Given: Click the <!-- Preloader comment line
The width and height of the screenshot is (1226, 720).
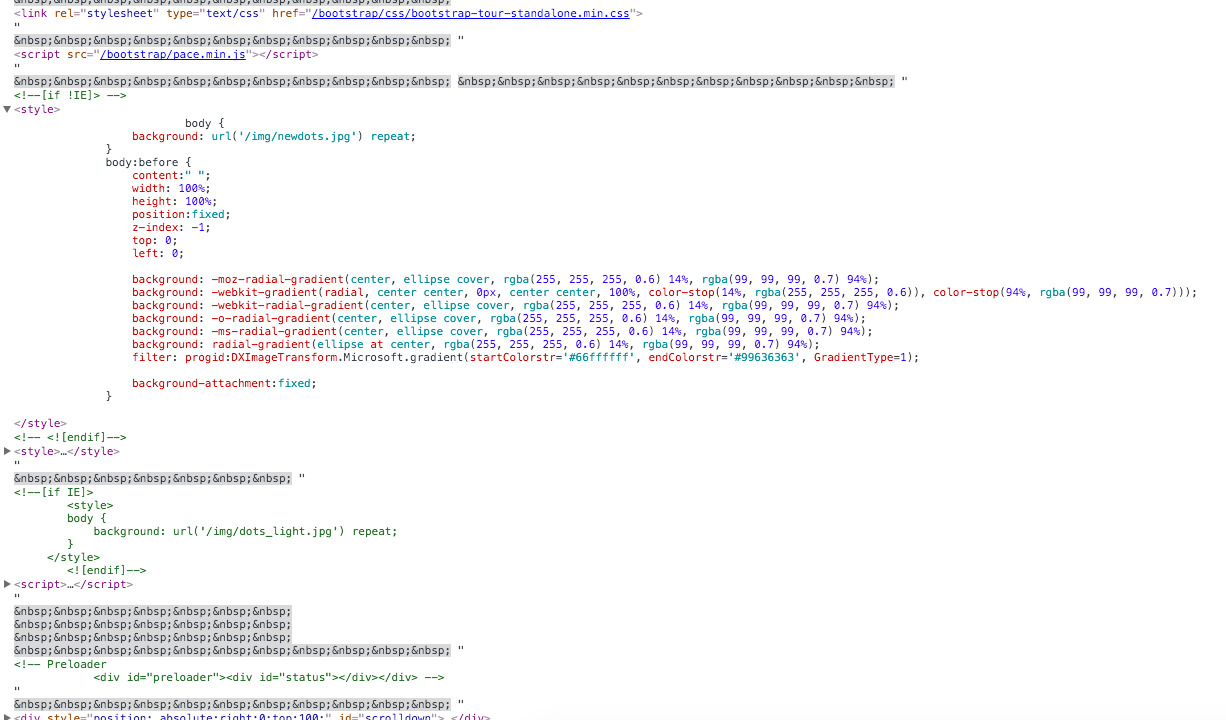Looking at the screenshot, I should (x=60, y=664).
